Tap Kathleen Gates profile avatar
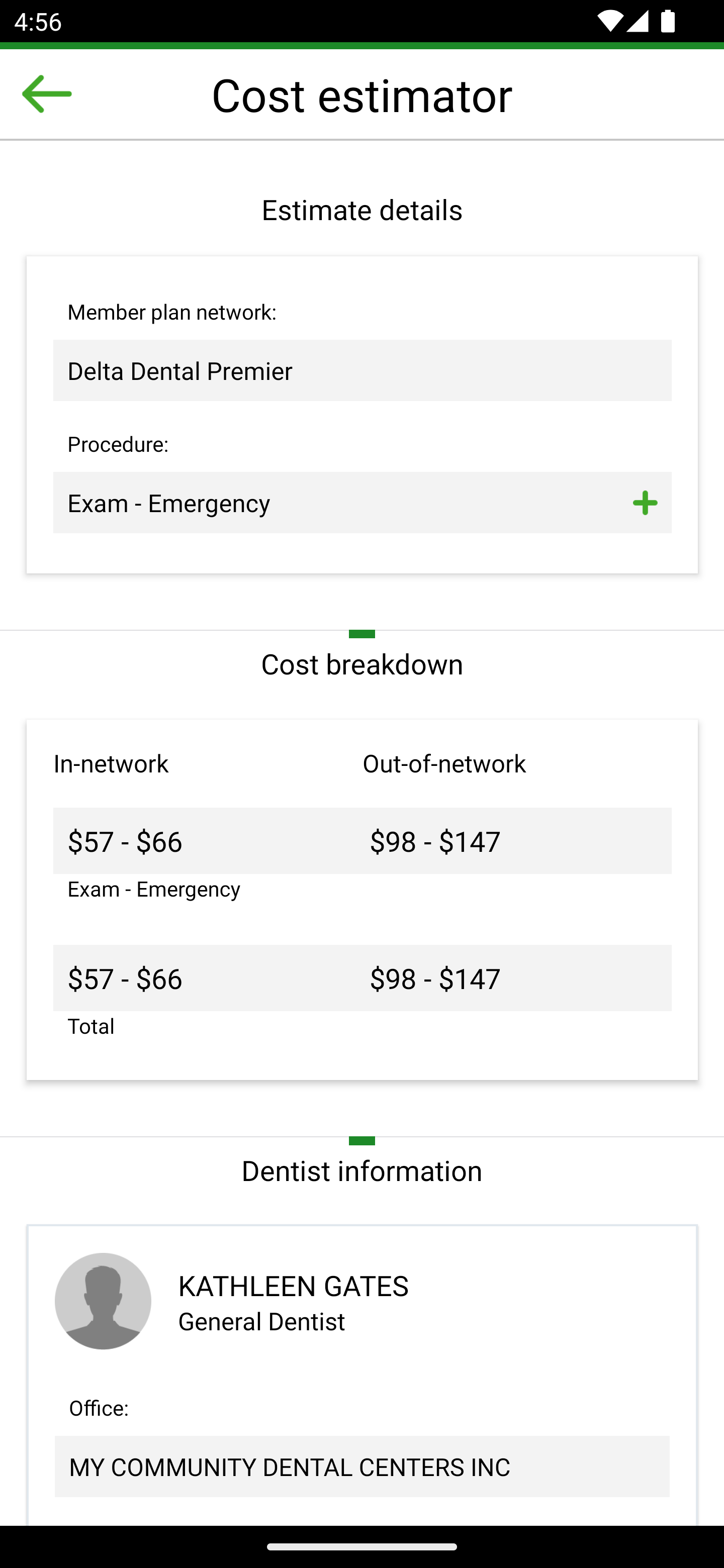This screenshot has height=1568, width=724. [x=103, y=1301]
